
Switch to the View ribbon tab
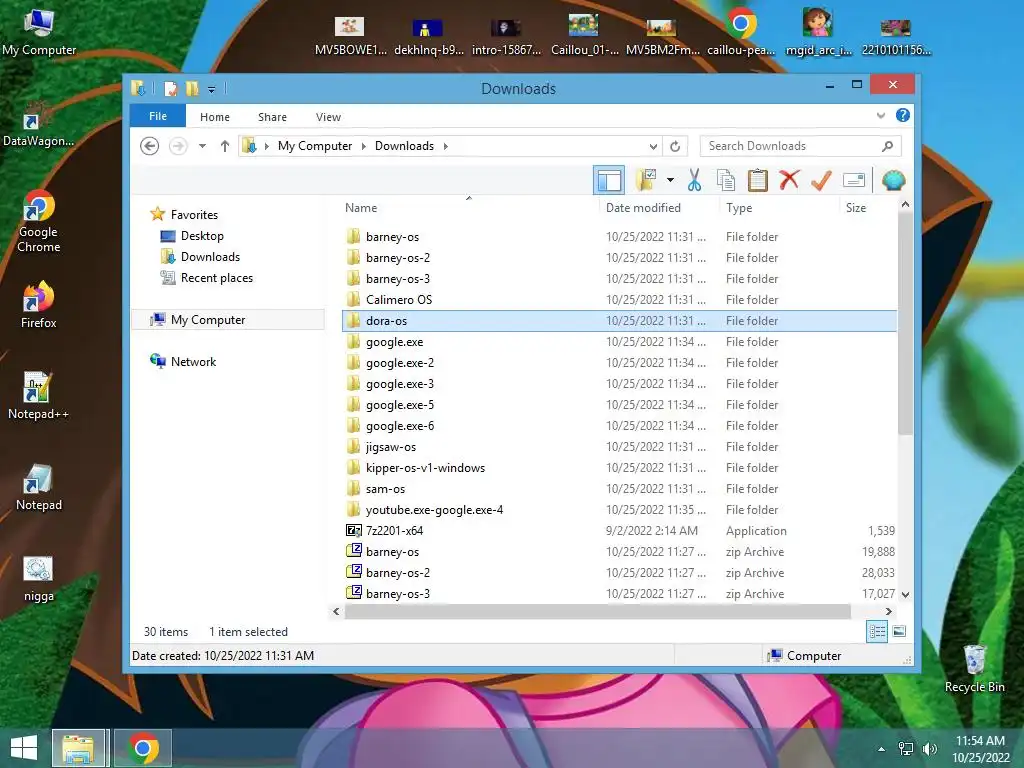point(328,117)
